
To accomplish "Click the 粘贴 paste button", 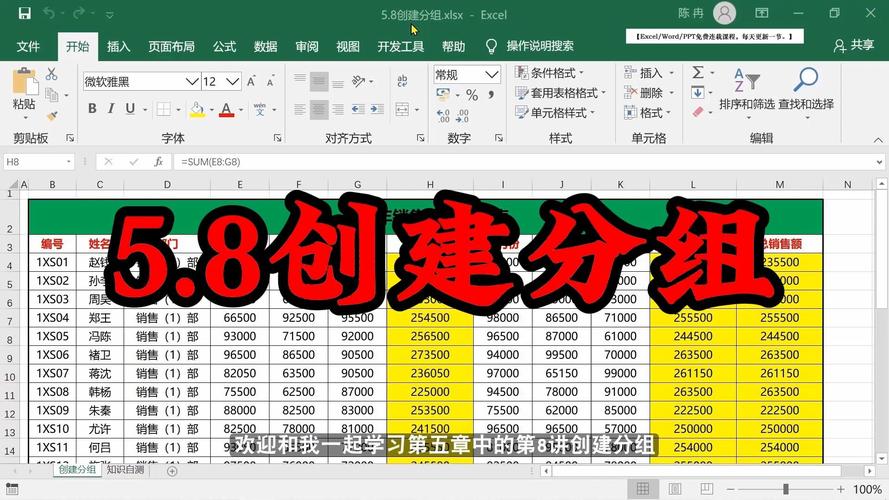I will point(24,93).
